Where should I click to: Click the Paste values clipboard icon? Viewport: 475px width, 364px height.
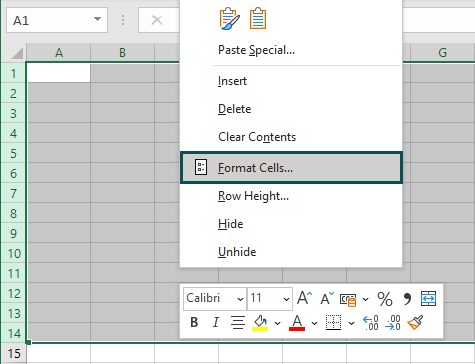[x=258, y=19]
